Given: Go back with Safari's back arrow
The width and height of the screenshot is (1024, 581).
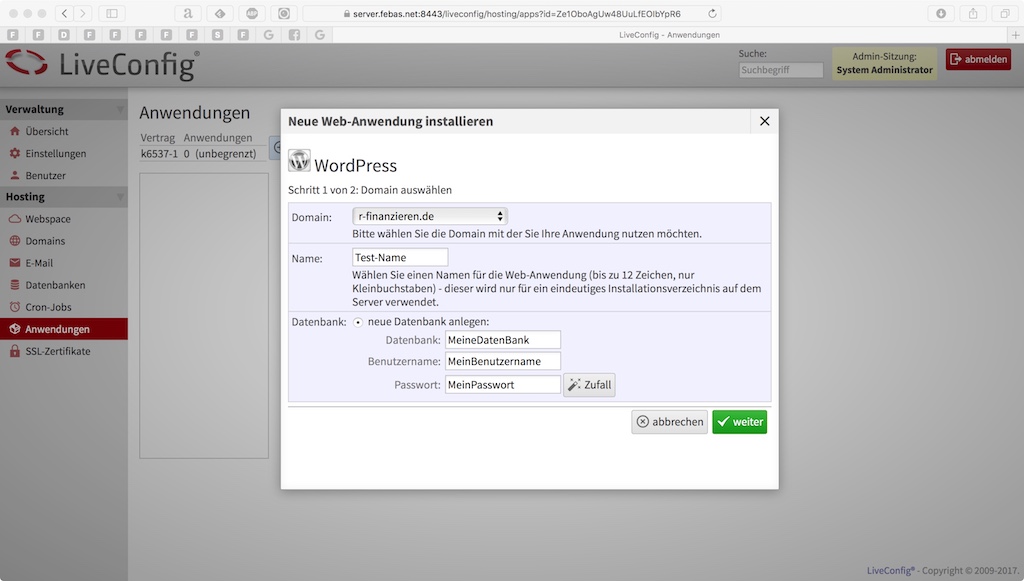Looking at the screenshot, I should point(64,13).
